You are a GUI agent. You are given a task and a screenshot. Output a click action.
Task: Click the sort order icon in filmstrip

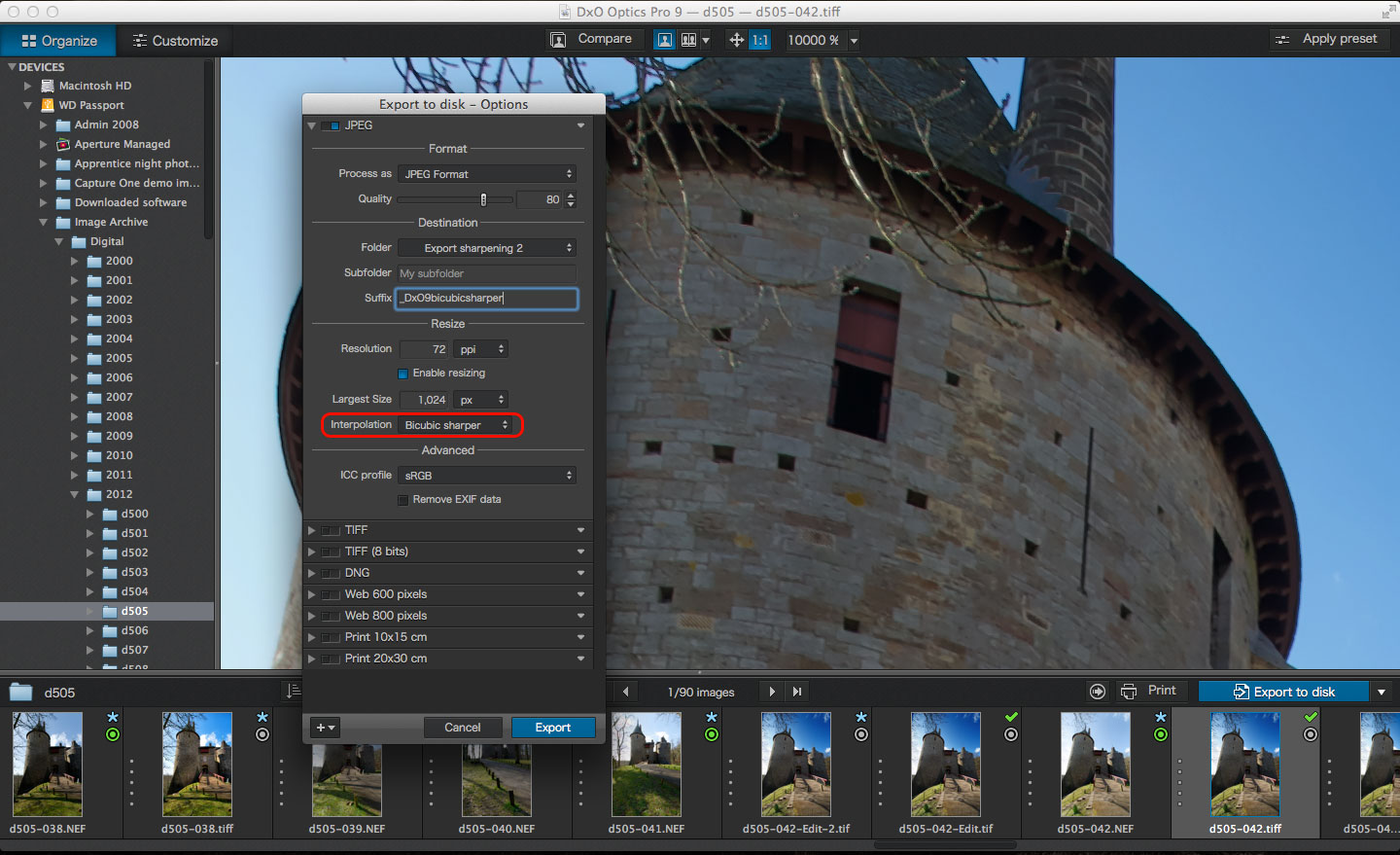[293, 691]
